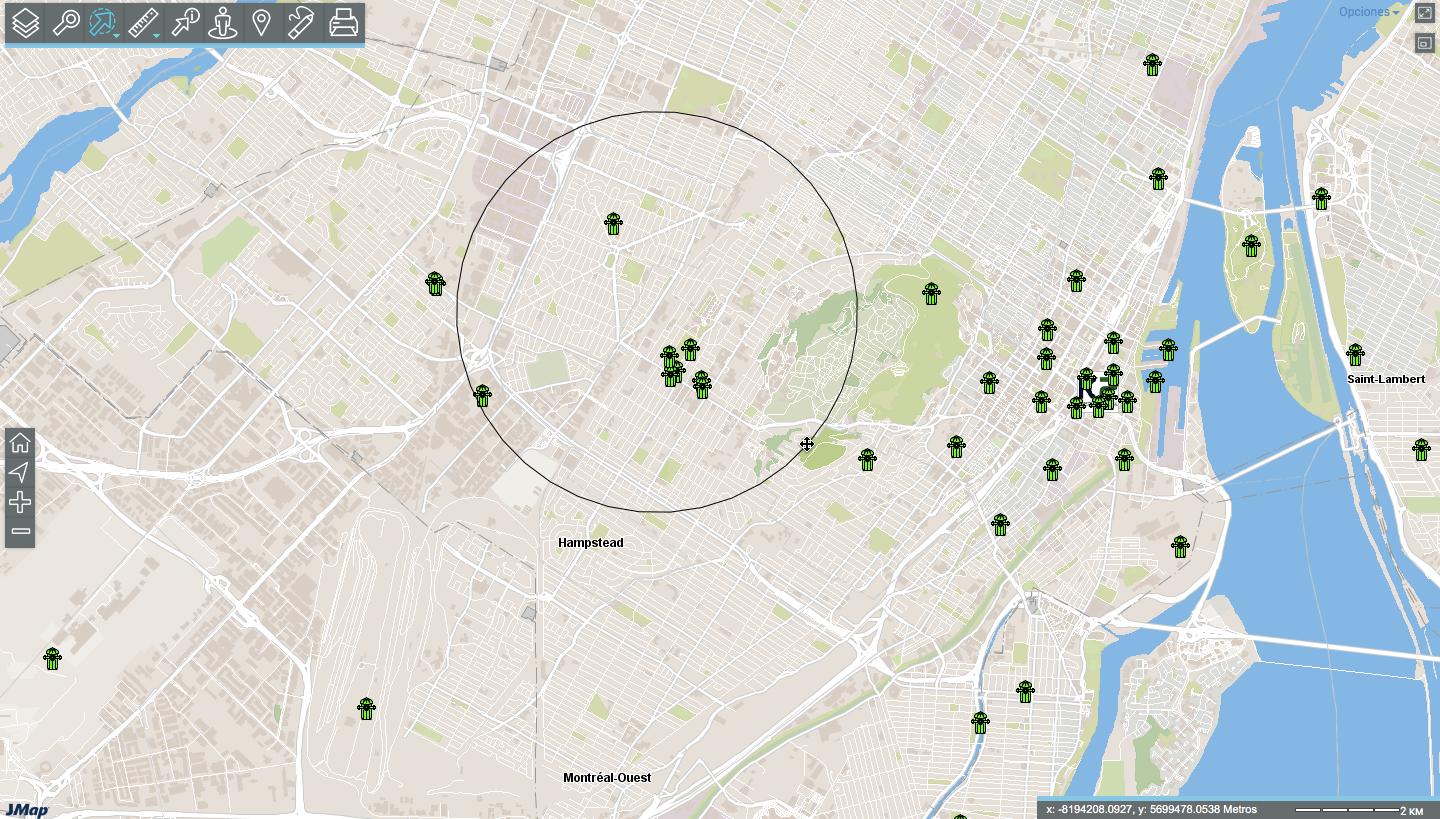Go to the home map extent
The width and height of the screenshot is (1440, 819).
20,443
